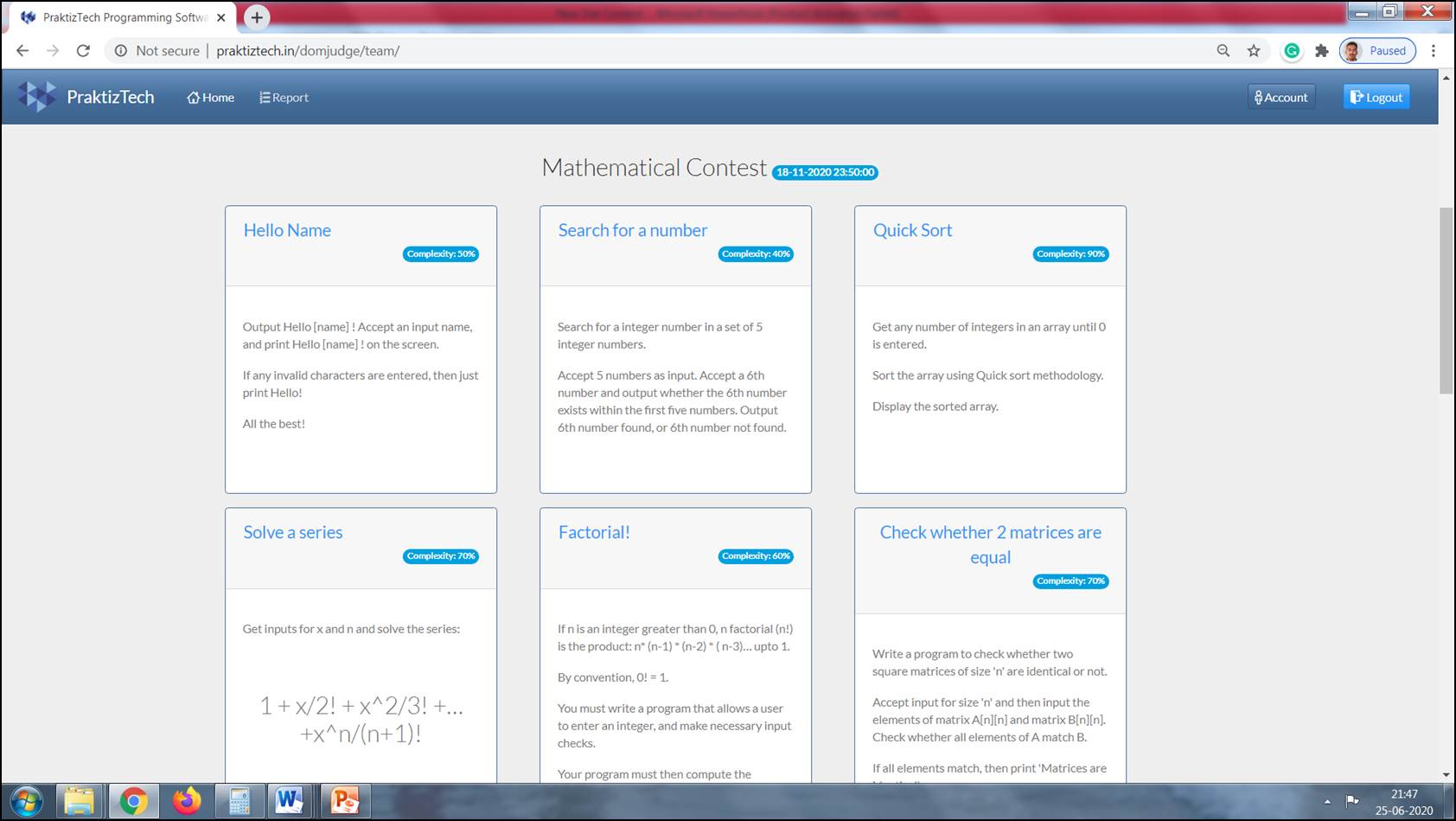The width and height of the screenshot is (1456, 821).
Task: Open the Not secure site info icon
Action: pyautogui.click(x=121, y=51)
